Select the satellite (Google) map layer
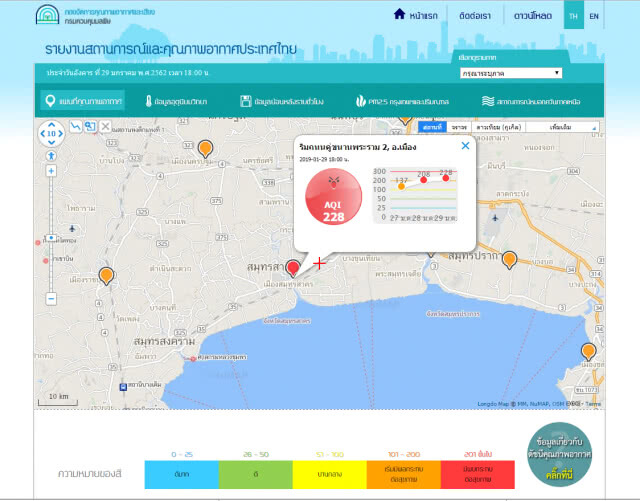This screenshot has height=501, width=640. coord(499,127)
